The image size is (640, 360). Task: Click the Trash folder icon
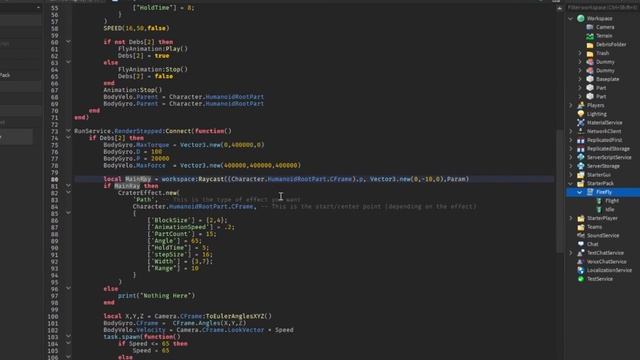(x=590, y=53)
